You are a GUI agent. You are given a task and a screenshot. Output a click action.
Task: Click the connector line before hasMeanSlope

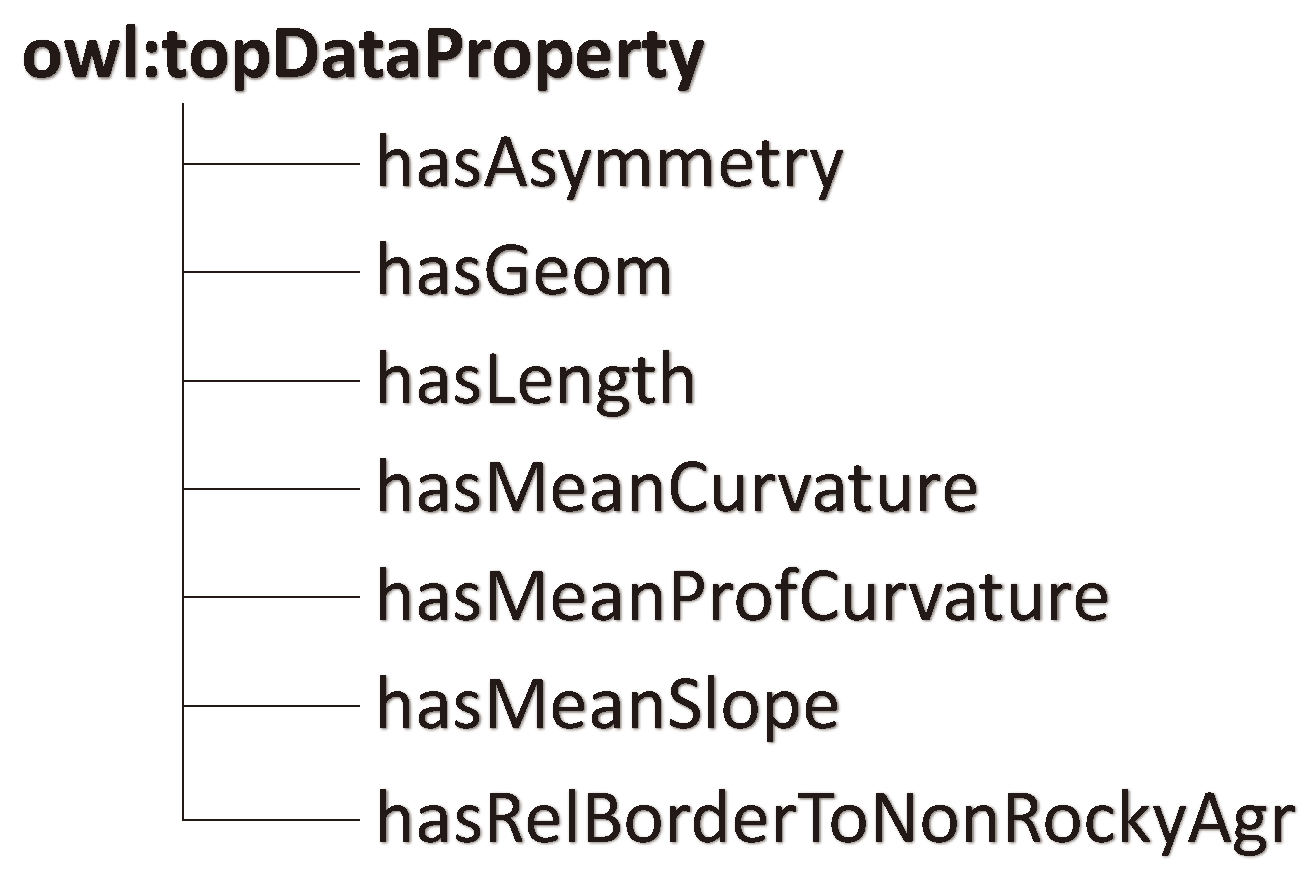(x=272, y=705)
